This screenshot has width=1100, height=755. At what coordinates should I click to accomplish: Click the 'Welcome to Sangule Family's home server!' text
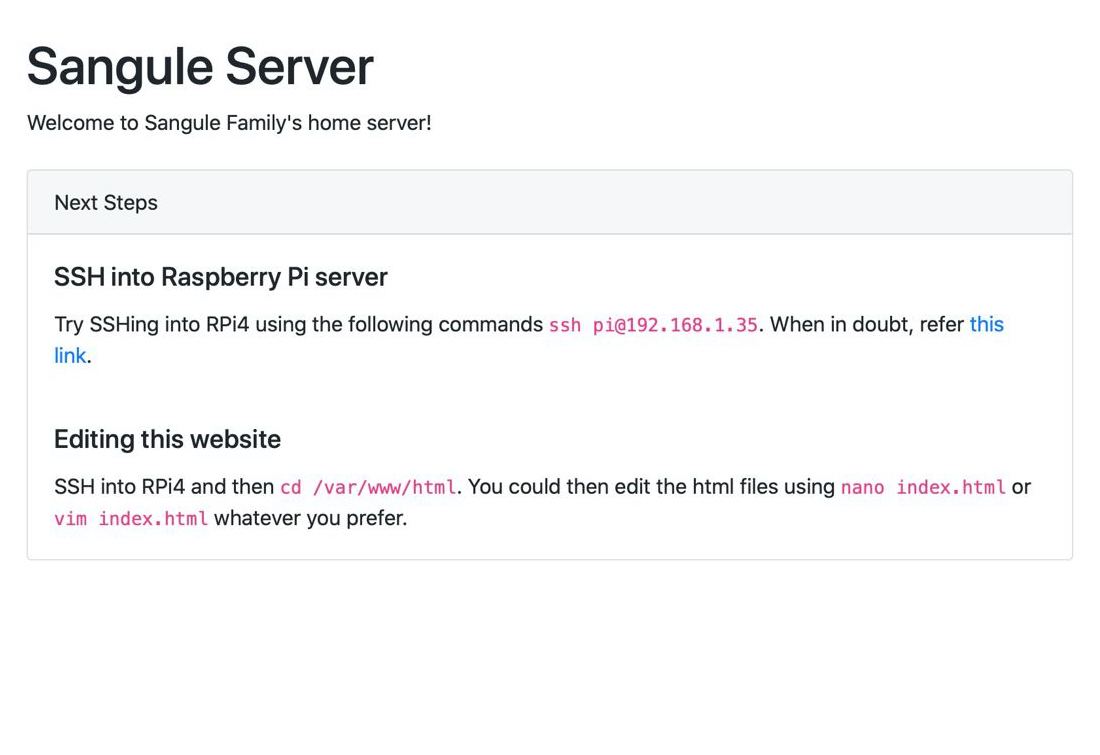(229, 123)
